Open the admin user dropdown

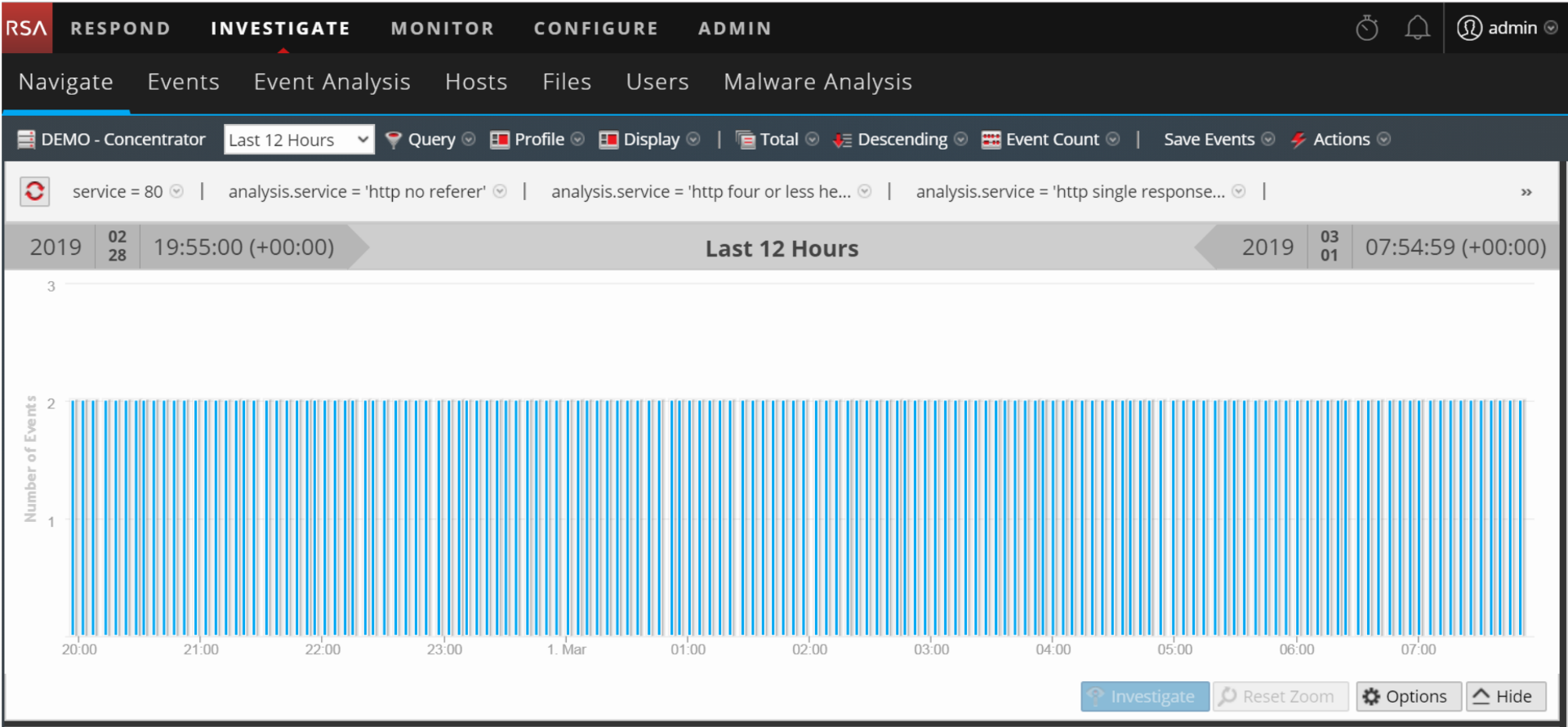point(1507,28)
